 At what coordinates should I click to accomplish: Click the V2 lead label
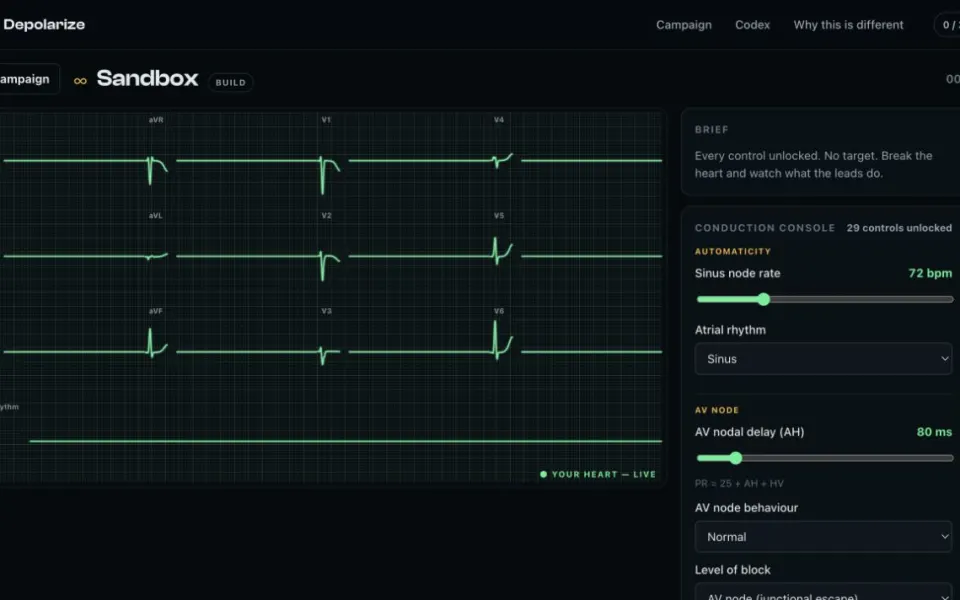tap(326, 216)
